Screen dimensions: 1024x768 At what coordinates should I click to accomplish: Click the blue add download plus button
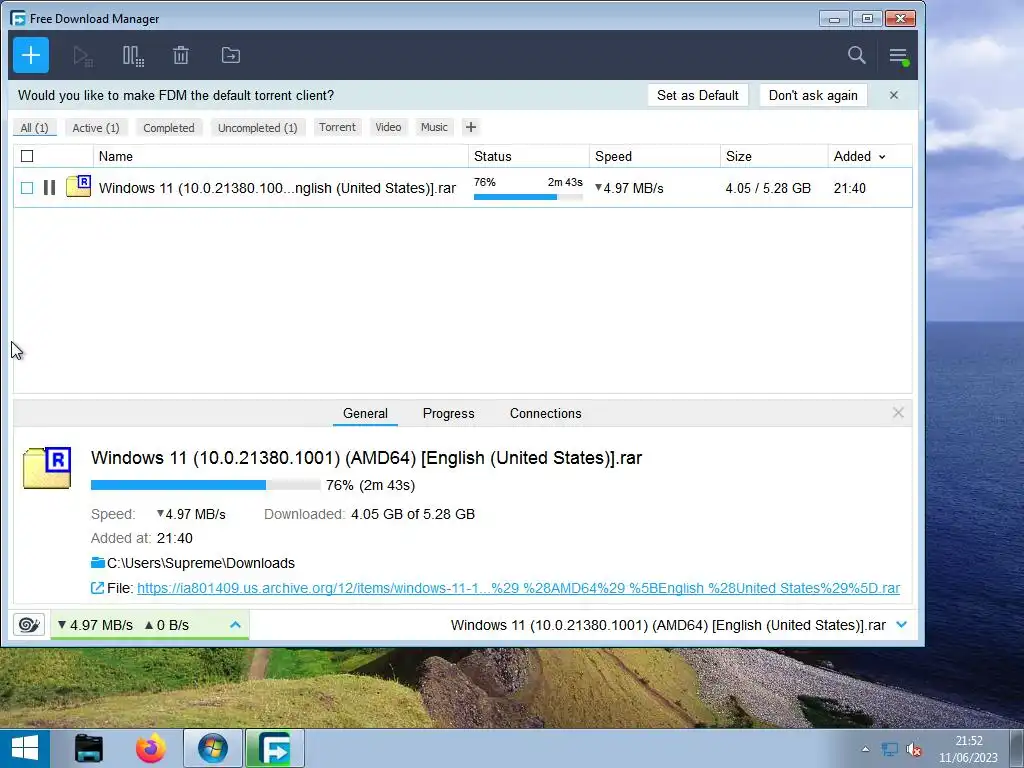click(x=31, y=56)
